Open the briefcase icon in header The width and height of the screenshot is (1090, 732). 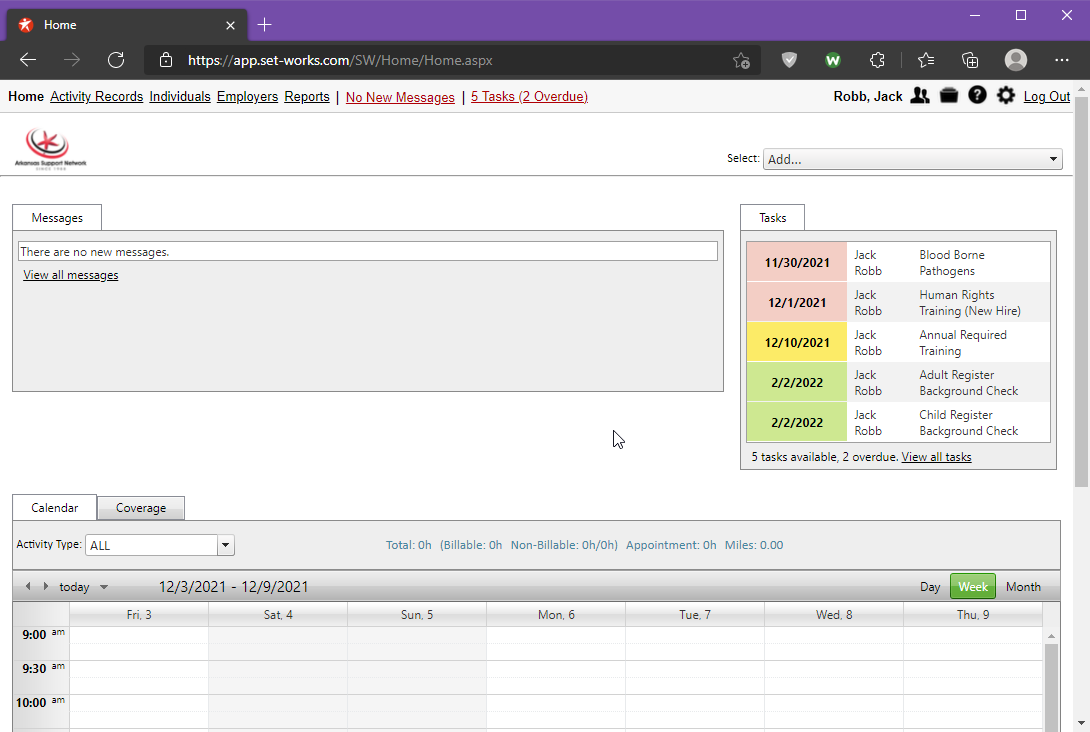click(949, 96)
